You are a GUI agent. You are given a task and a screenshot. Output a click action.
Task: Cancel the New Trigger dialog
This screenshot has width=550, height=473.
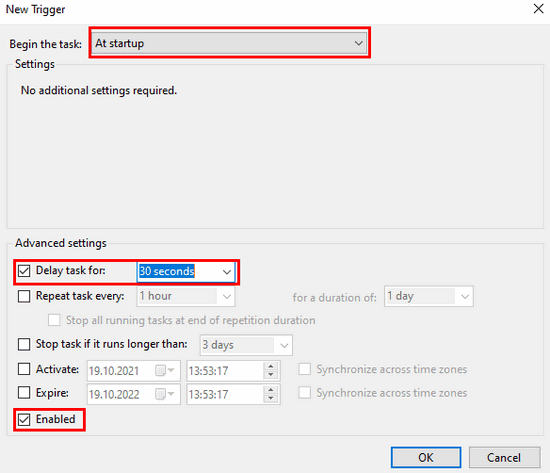(x=504, y=457)
